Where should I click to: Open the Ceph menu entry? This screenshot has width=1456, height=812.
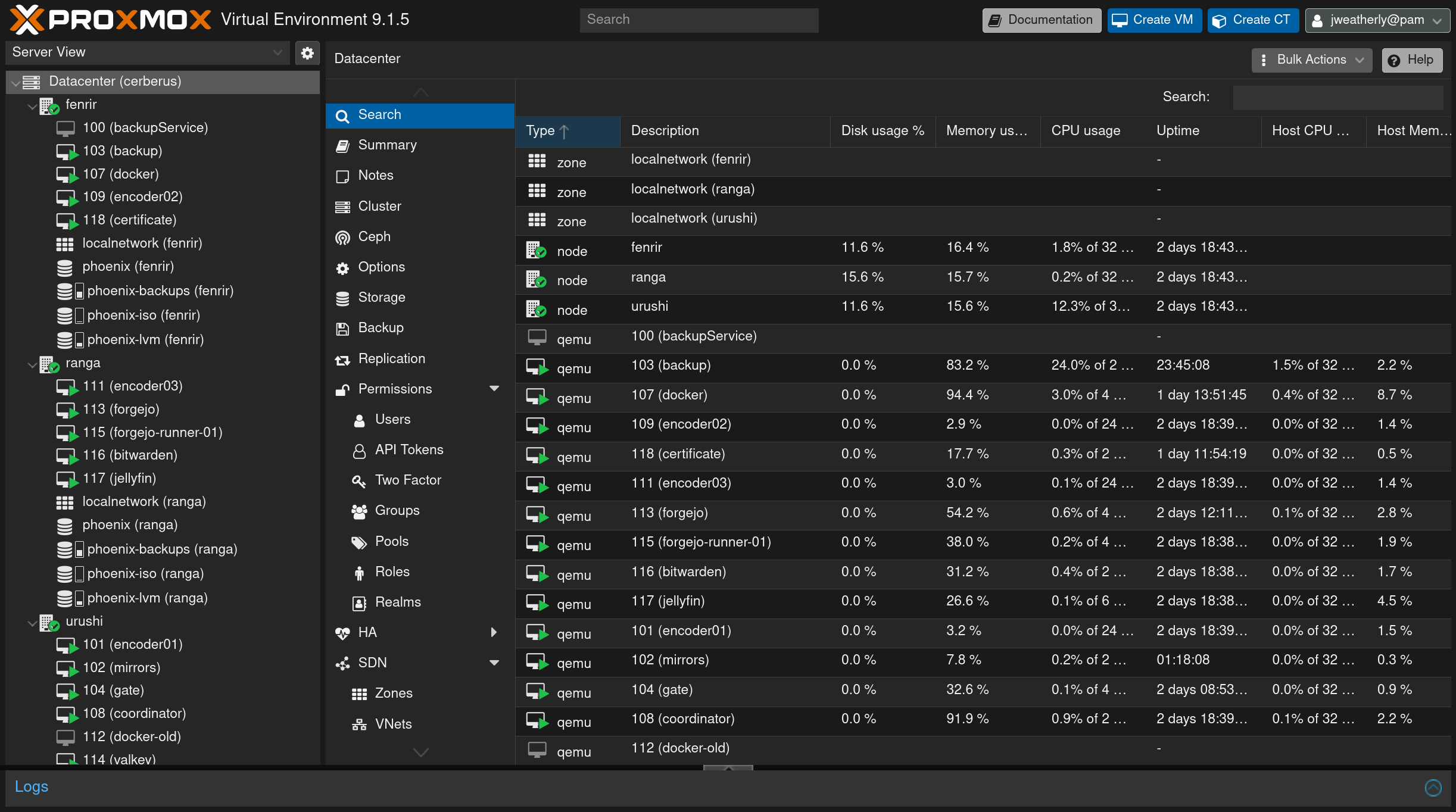[374, 237]
